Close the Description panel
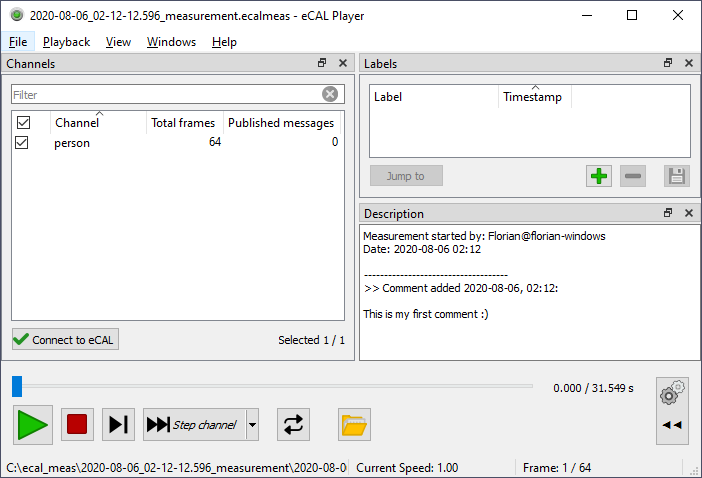702x478 pixels. (x=689, y=213)
